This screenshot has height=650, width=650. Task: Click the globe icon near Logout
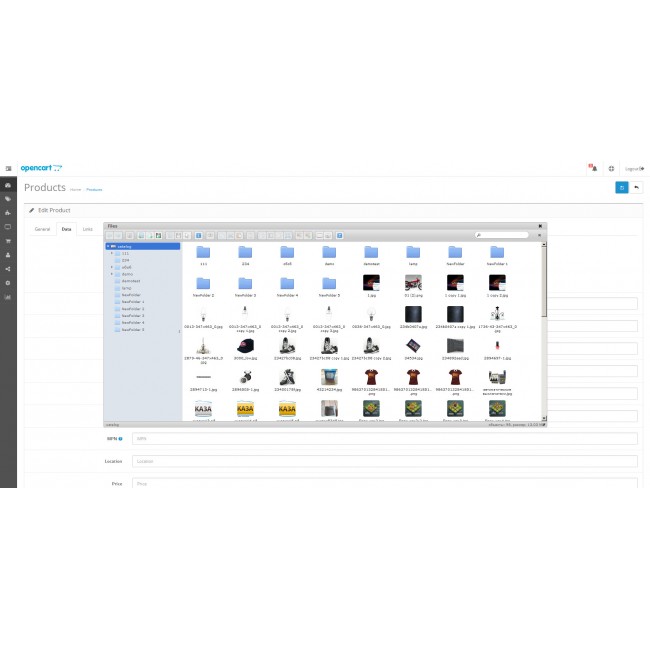click(x=611, y=168)
